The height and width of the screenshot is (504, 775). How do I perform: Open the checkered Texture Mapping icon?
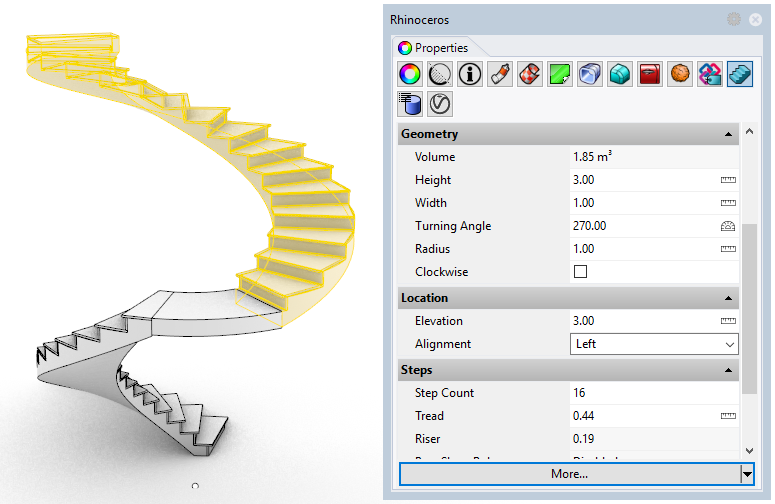tap(530, 74)
